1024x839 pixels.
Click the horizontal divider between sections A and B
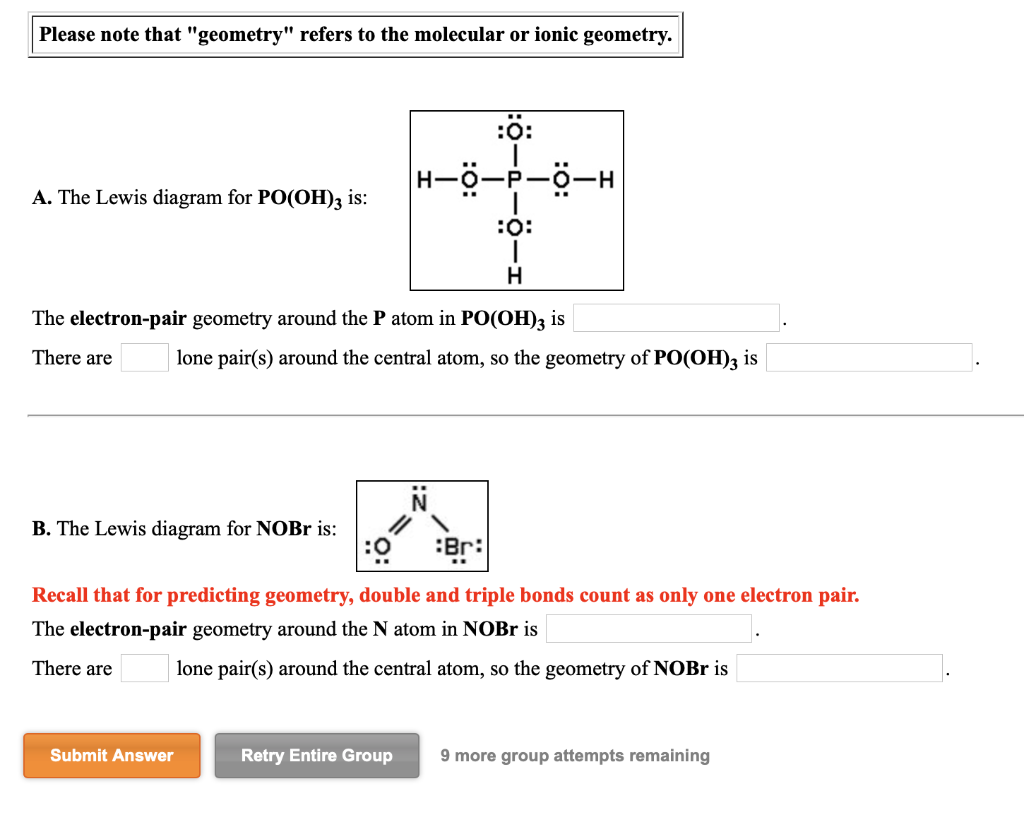512,413
